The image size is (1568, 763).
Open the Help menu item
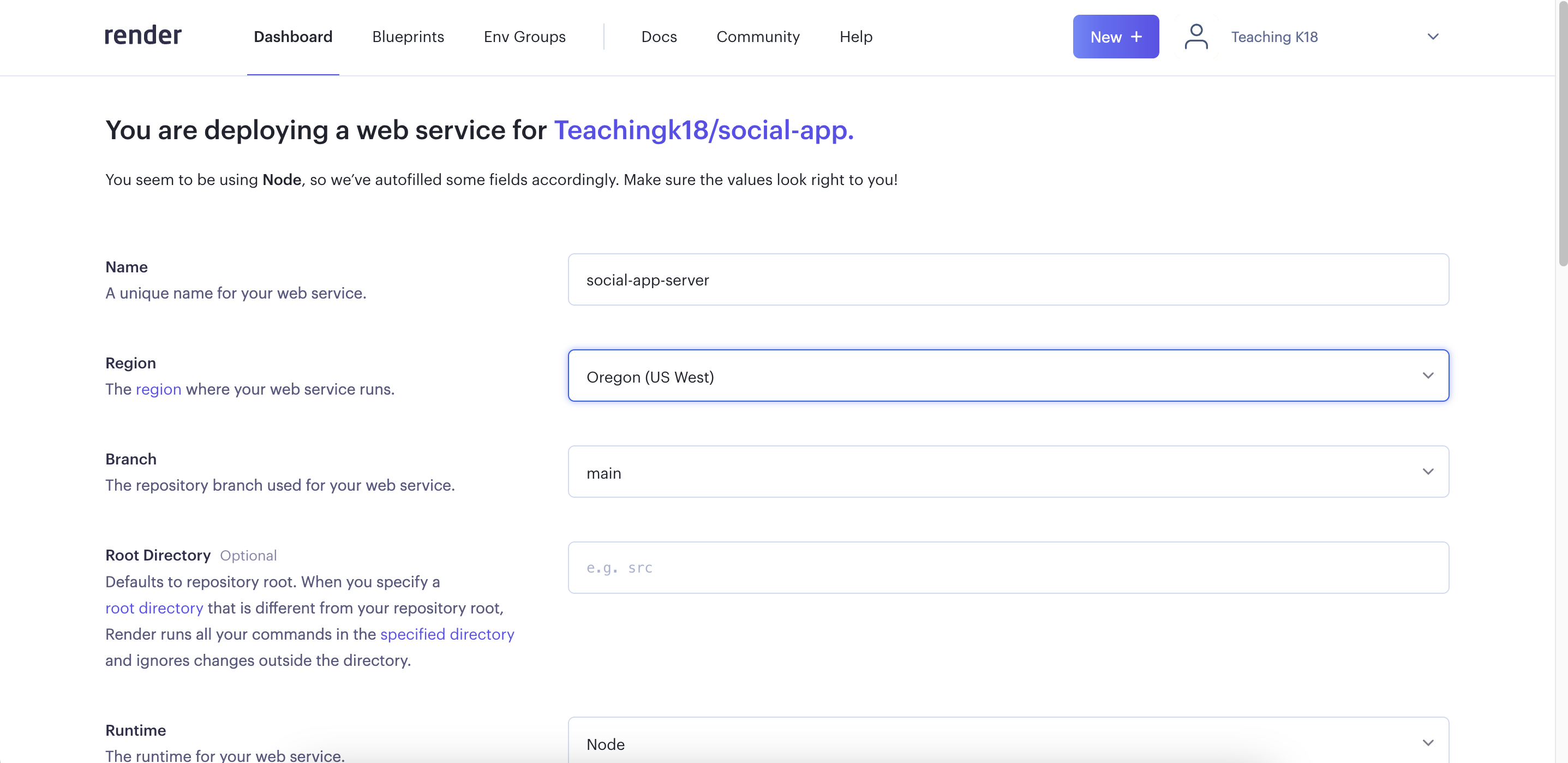[856, 37]
